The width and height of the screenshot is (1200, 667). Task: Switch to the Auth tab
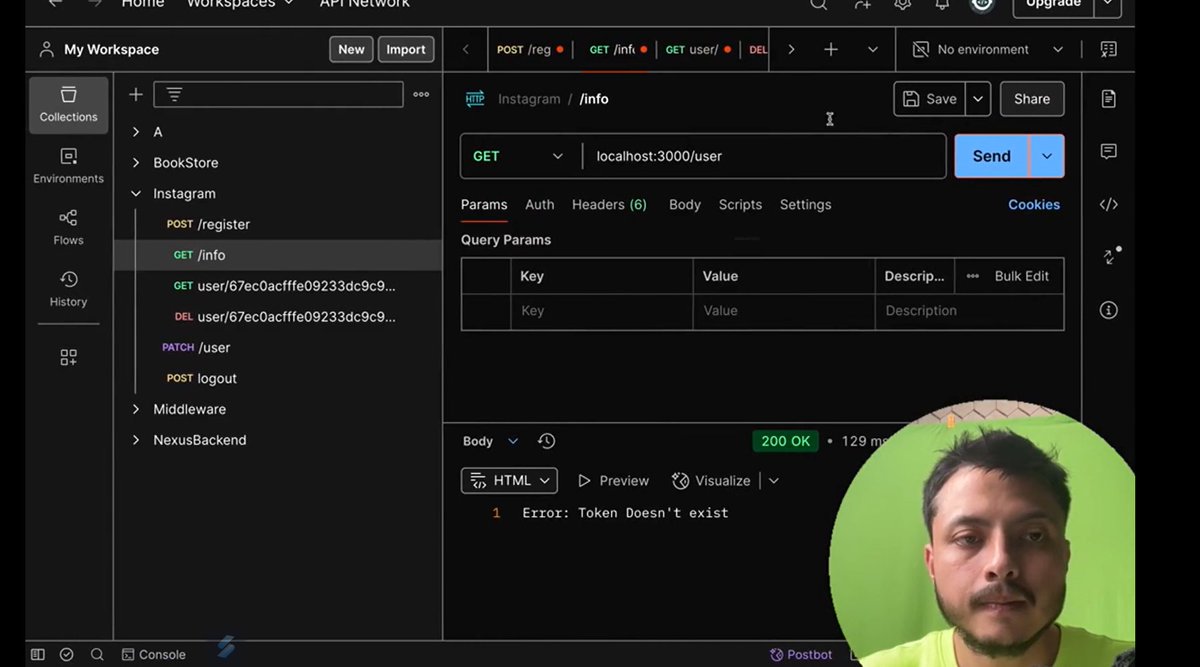540,204
